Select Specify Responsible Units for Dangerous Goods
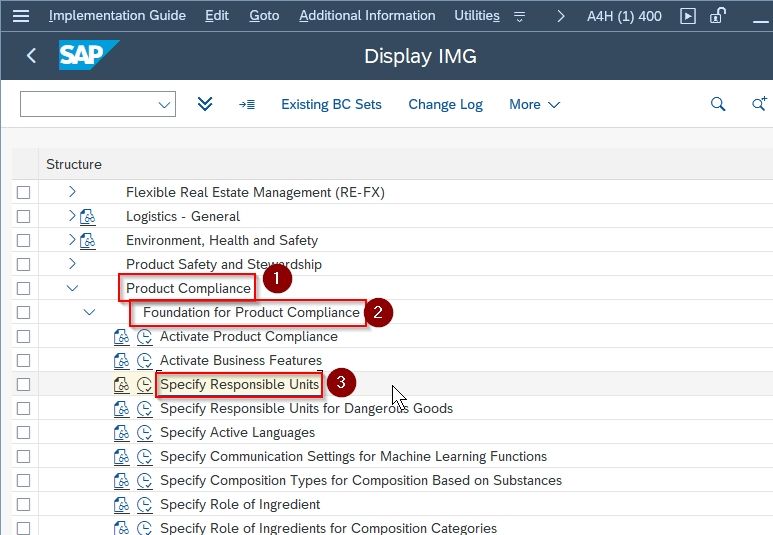Image resolution: width=773 pixels, height=535 pixels. [x=306, y=409]
